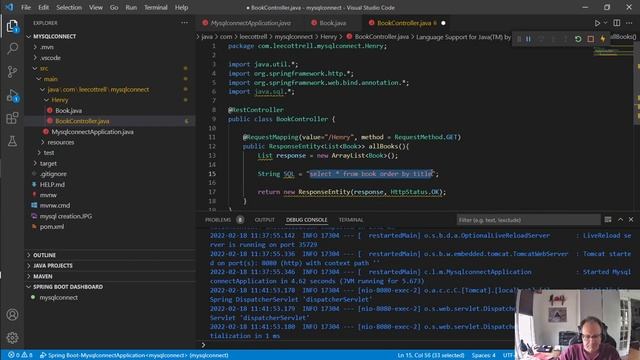The height and width of the screenshot is (360, 640).
Task: Open the Go menu
Action: click(x=114, y=7)
